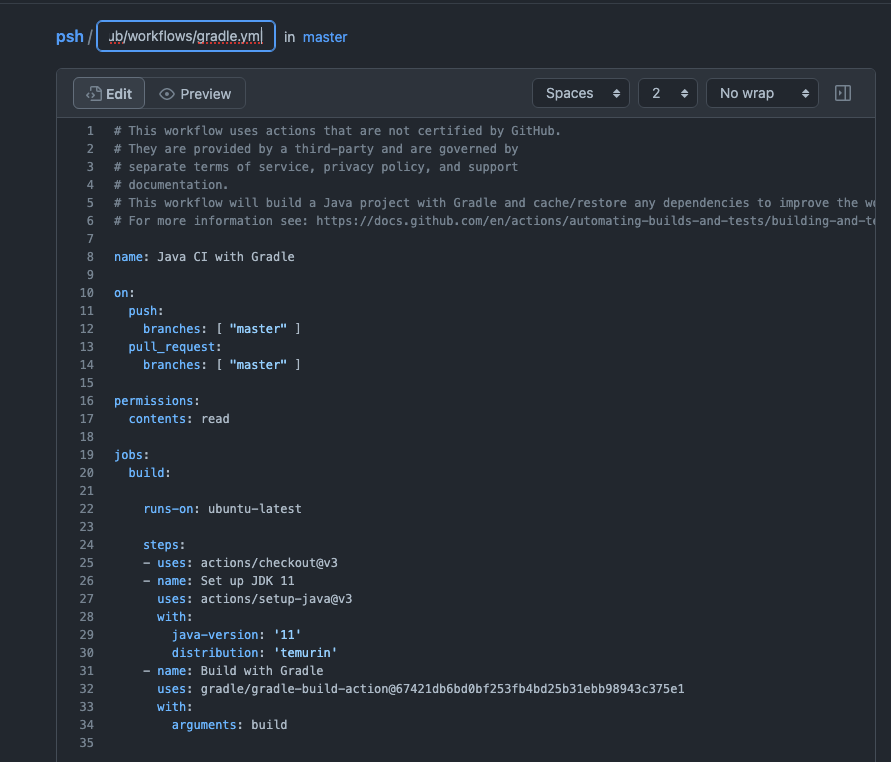
Task: Click the 'push:' line
Action: coord(145,311)
